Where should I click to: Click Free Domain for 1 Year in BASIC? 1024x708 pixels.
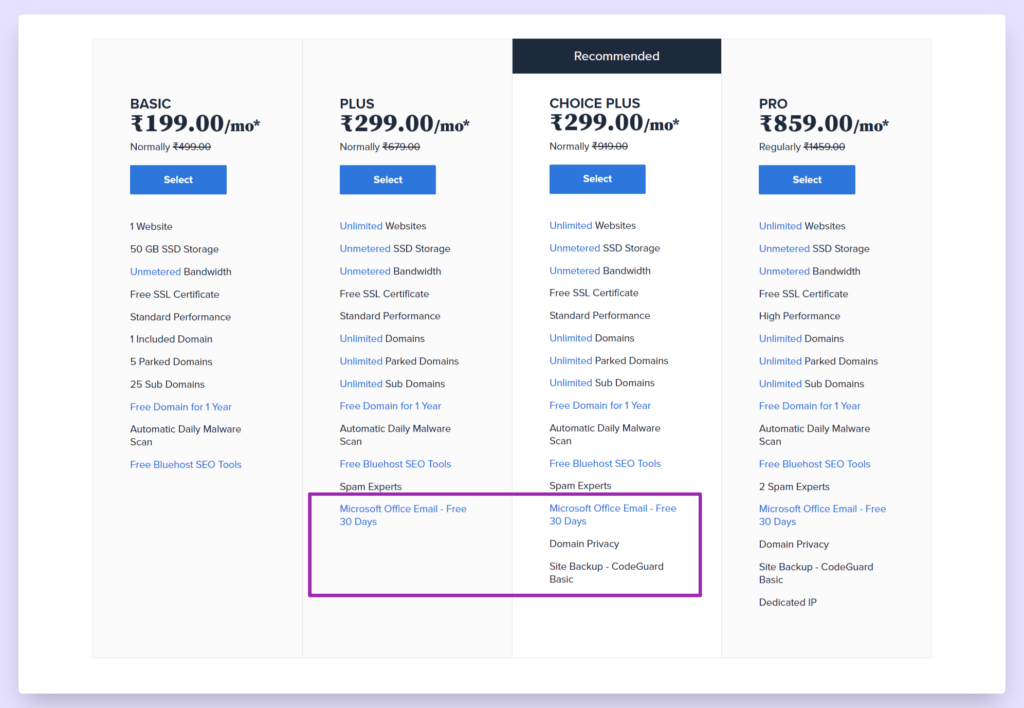tap(180, 407)
